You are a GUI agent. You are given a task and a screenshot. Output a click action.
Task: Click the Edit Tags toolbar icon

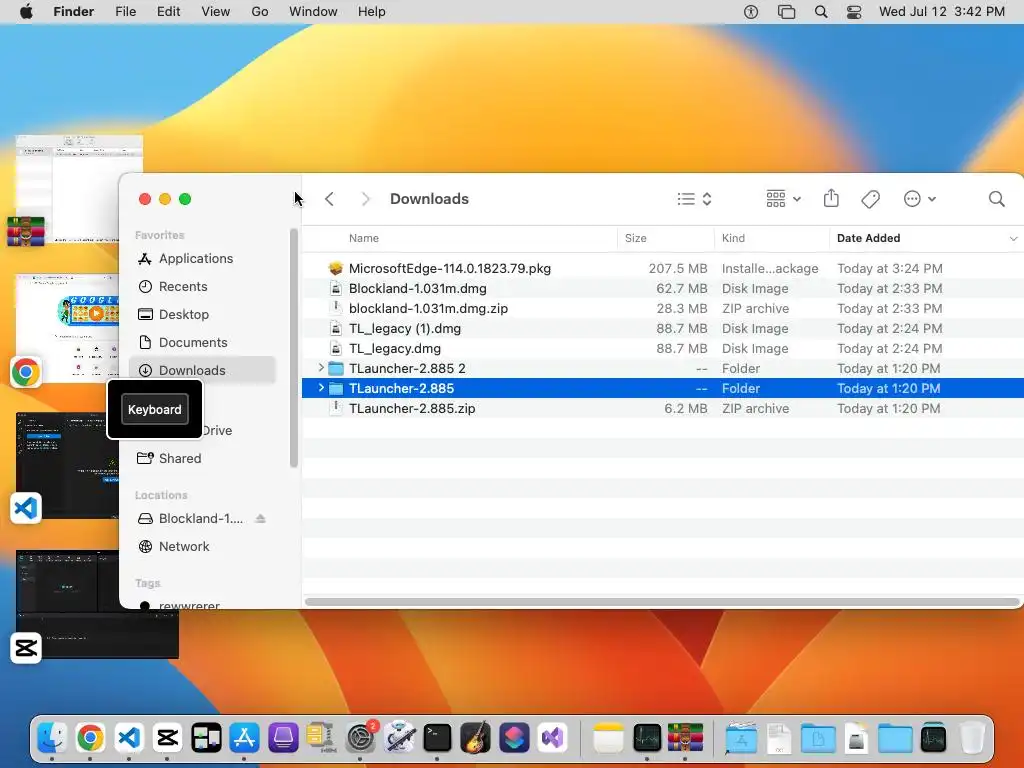(870, 199)
